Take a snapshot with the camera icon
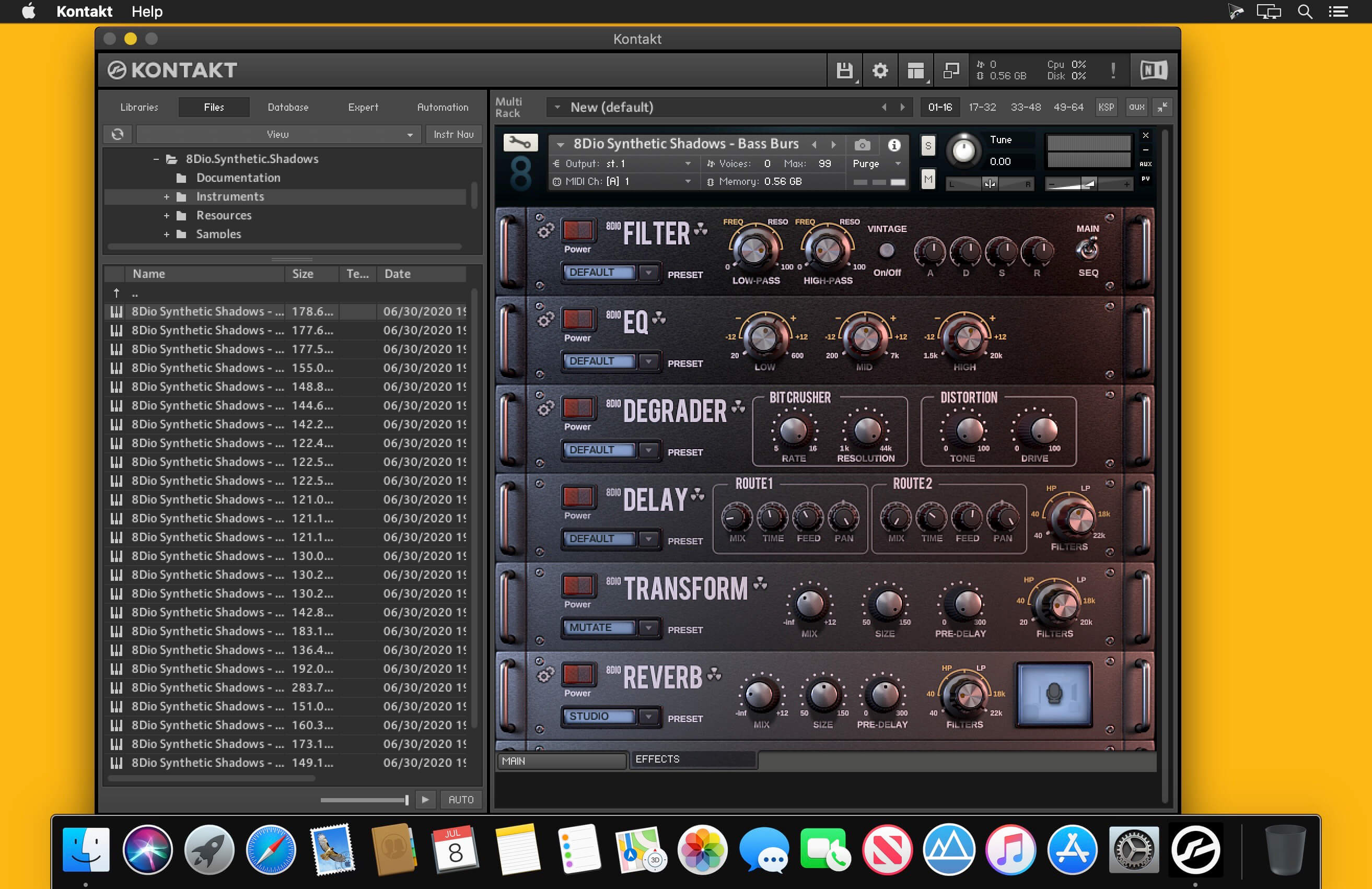This screenshot has width=1372, height=889. pyautogui.click(x=863, y=145)
